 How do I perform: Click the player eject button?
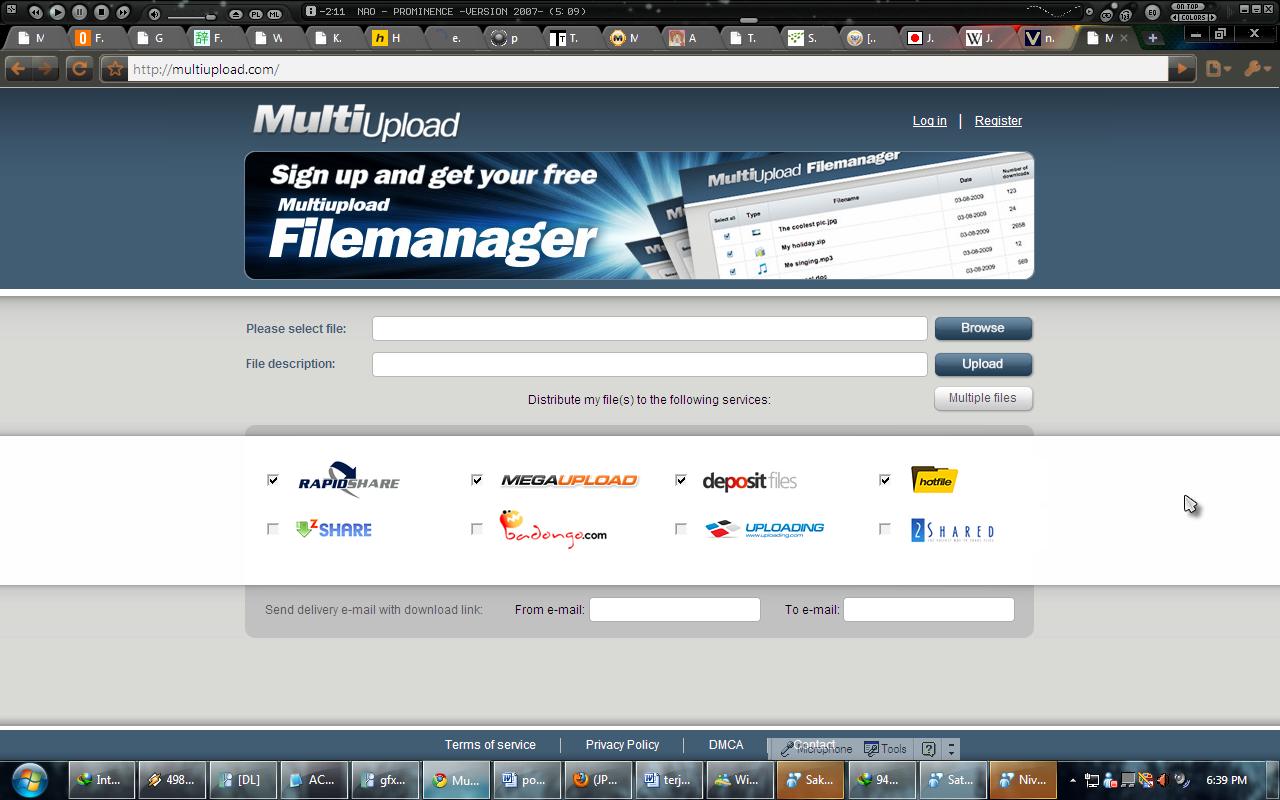click(x=236, y=14)
